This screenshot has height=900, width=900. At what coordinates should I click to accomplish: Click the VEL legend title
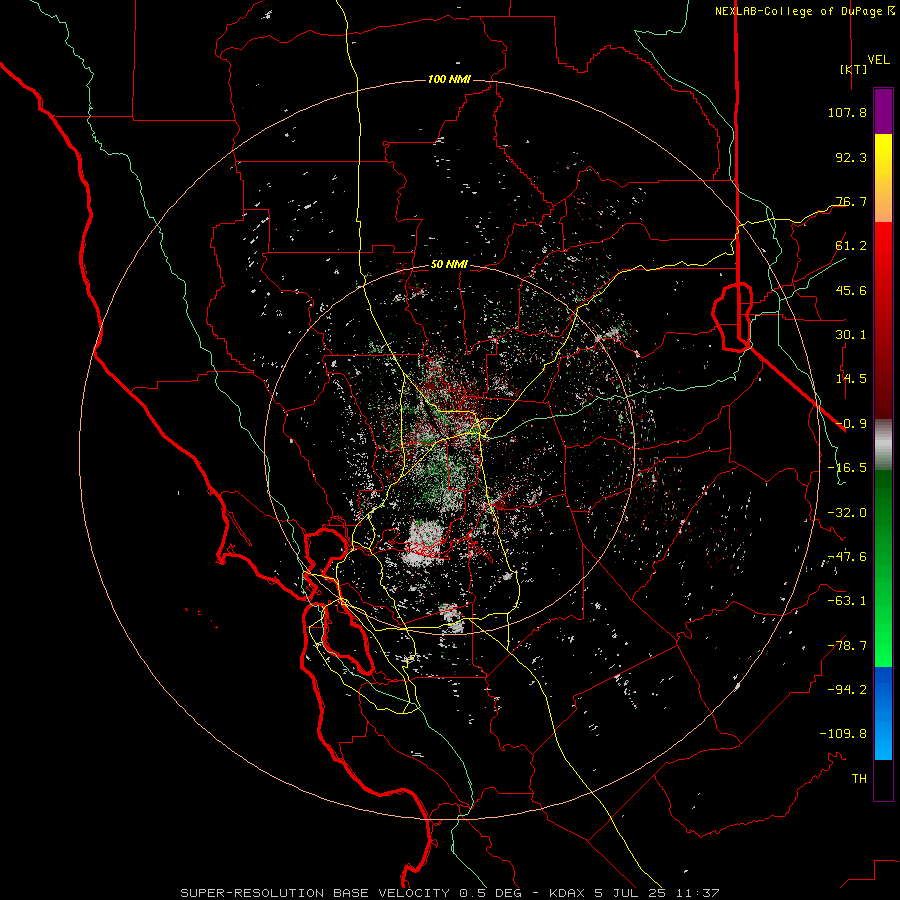pos(878,60)
